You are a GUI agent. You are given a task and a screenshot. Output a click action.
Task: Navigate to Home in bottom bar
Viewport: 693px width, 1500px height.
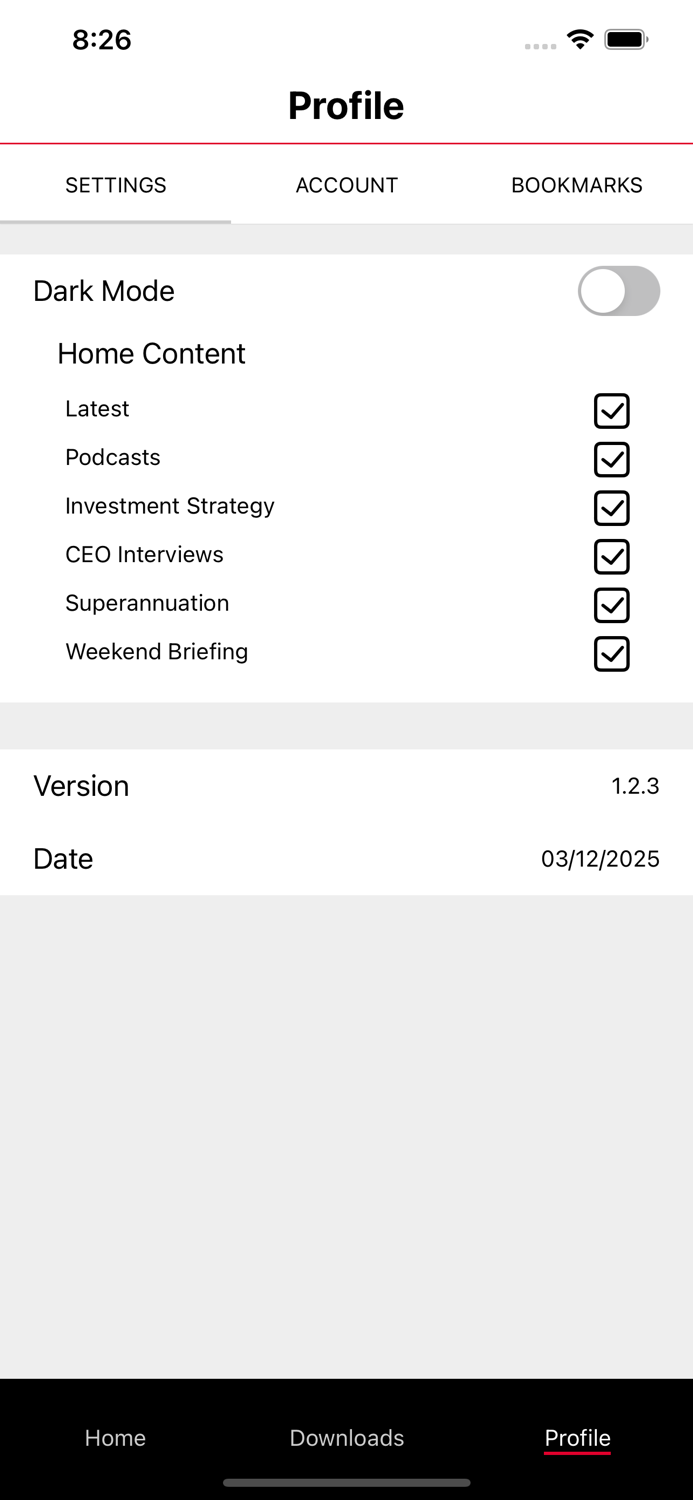click(x=115, y=1438)
